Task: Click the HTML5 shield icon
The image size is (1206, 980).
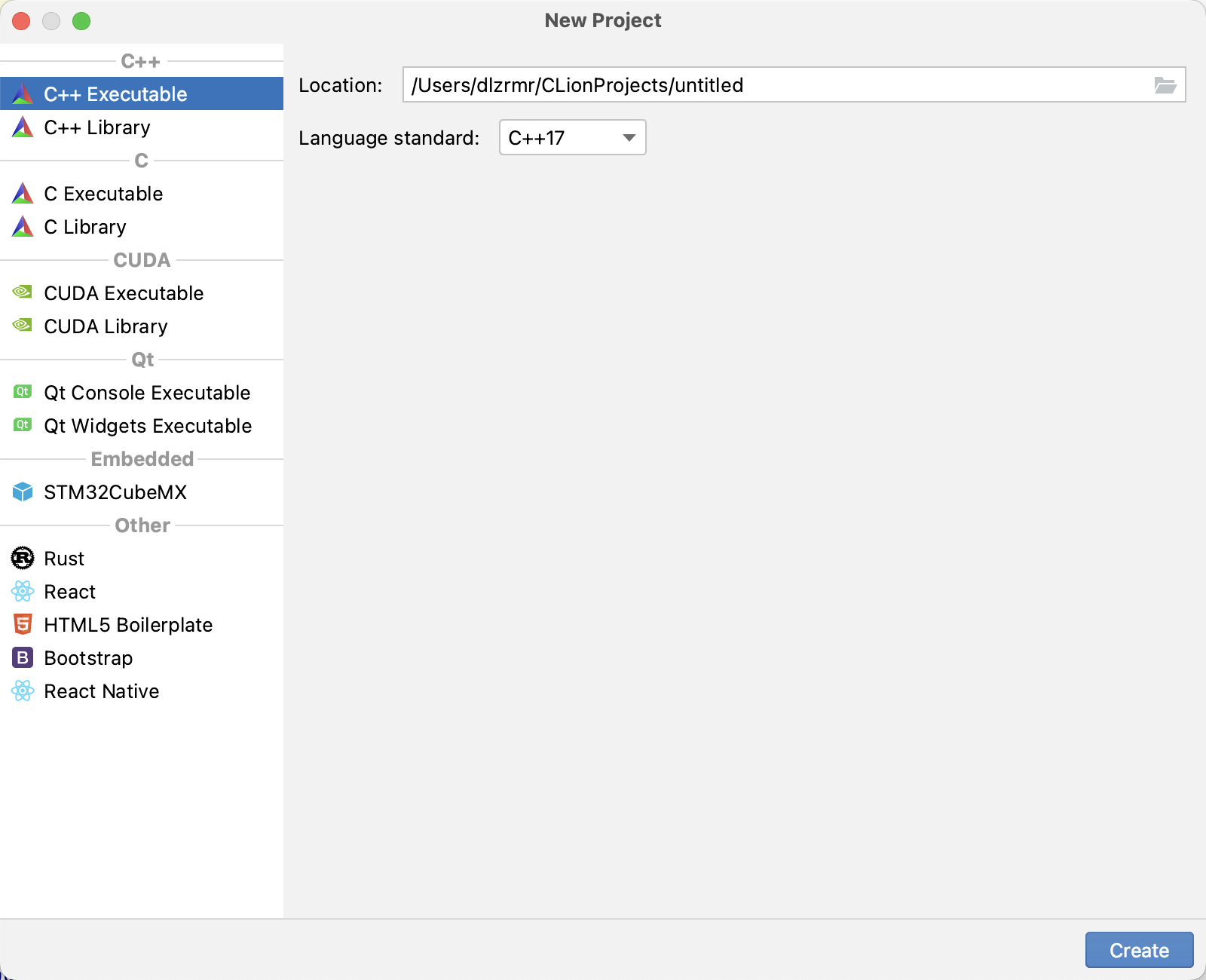Action: 23,624
